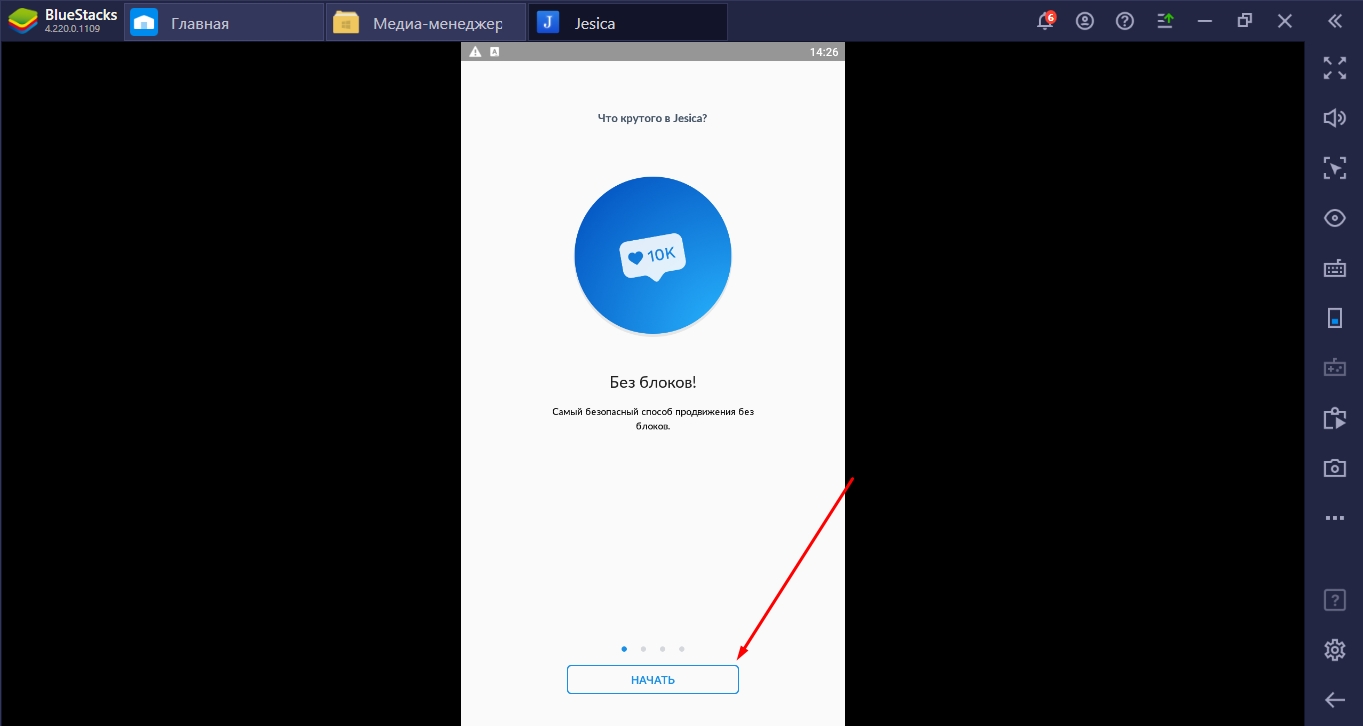Click the Что крутого в Jesica? text
This screenshot has height=726, width=1363.
(653, 118)
